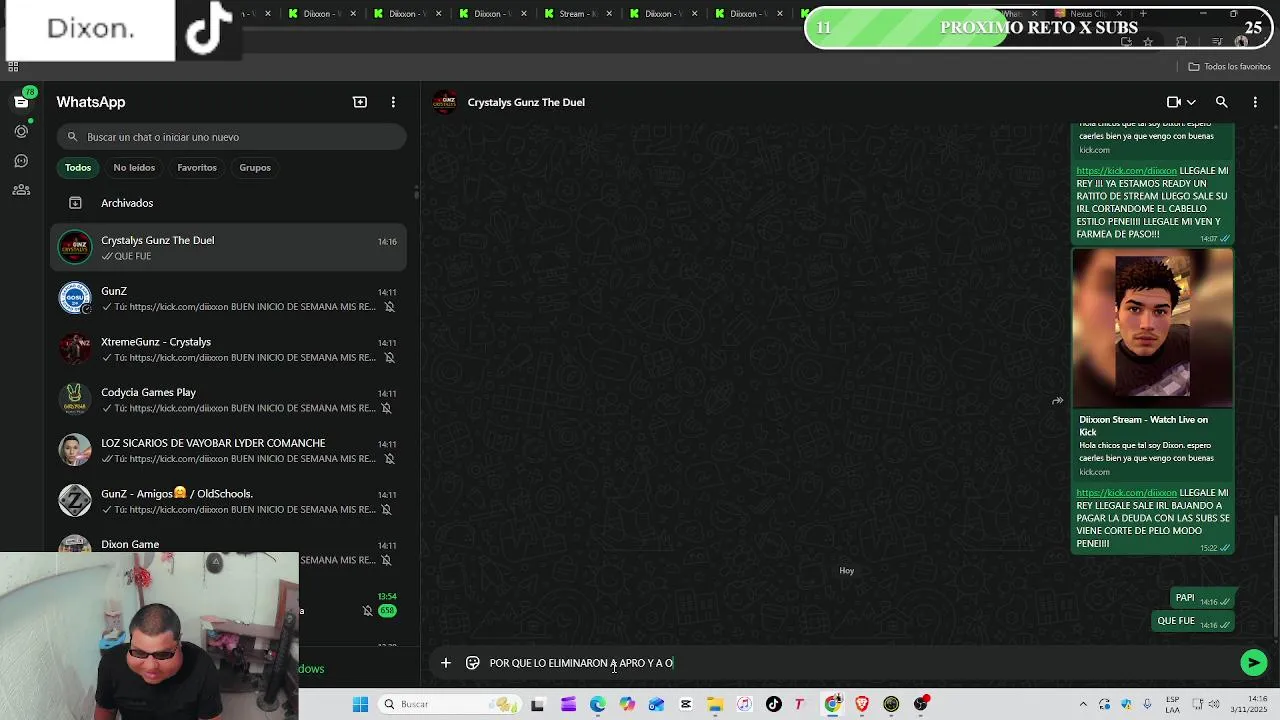Open Task View from the taskbar
1280x720 pixels.
(x=537, y=705)
